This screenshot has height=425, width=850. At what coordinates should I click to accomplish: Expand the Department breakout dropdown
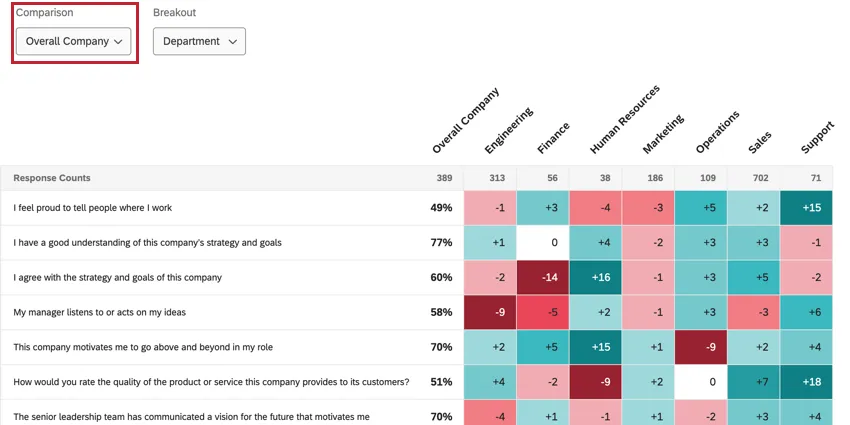click(x=199, y=41)
